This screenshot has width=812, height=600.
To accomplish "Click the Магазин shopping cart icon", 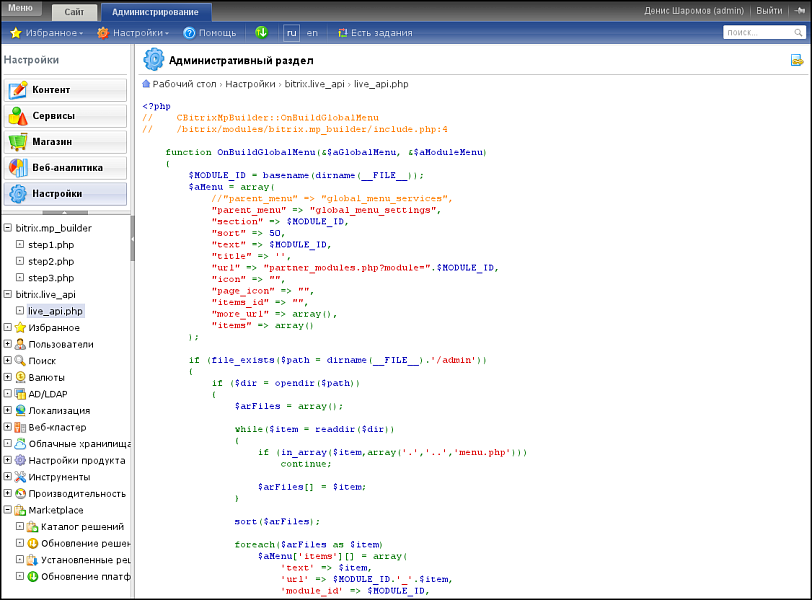I will [x=17, y=142].
